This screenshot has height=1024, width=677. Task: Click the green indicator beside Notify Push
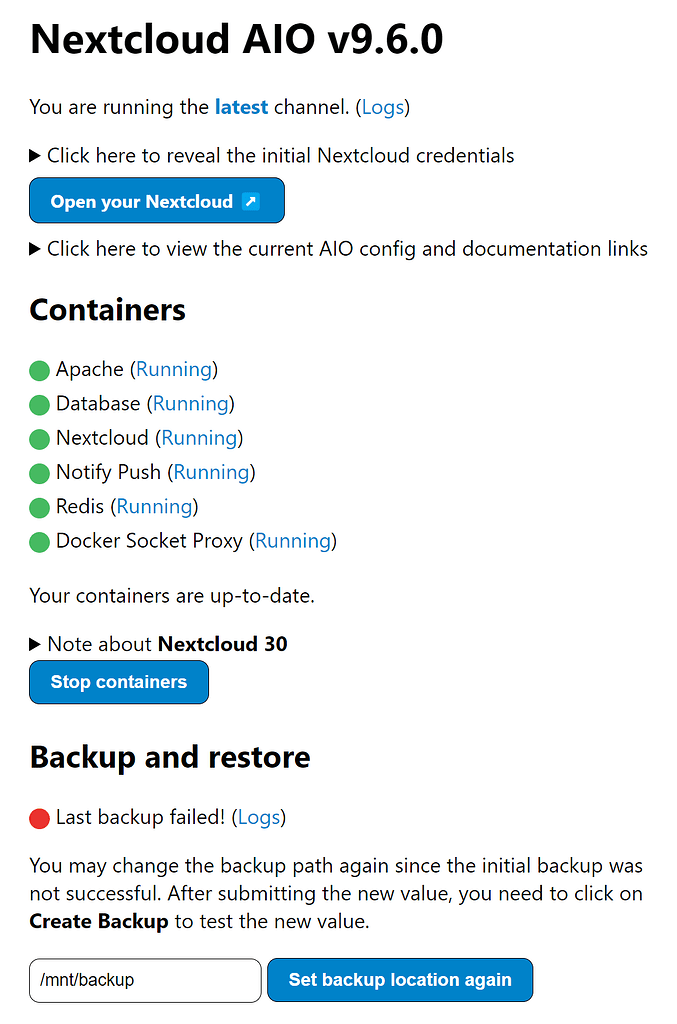39,473
